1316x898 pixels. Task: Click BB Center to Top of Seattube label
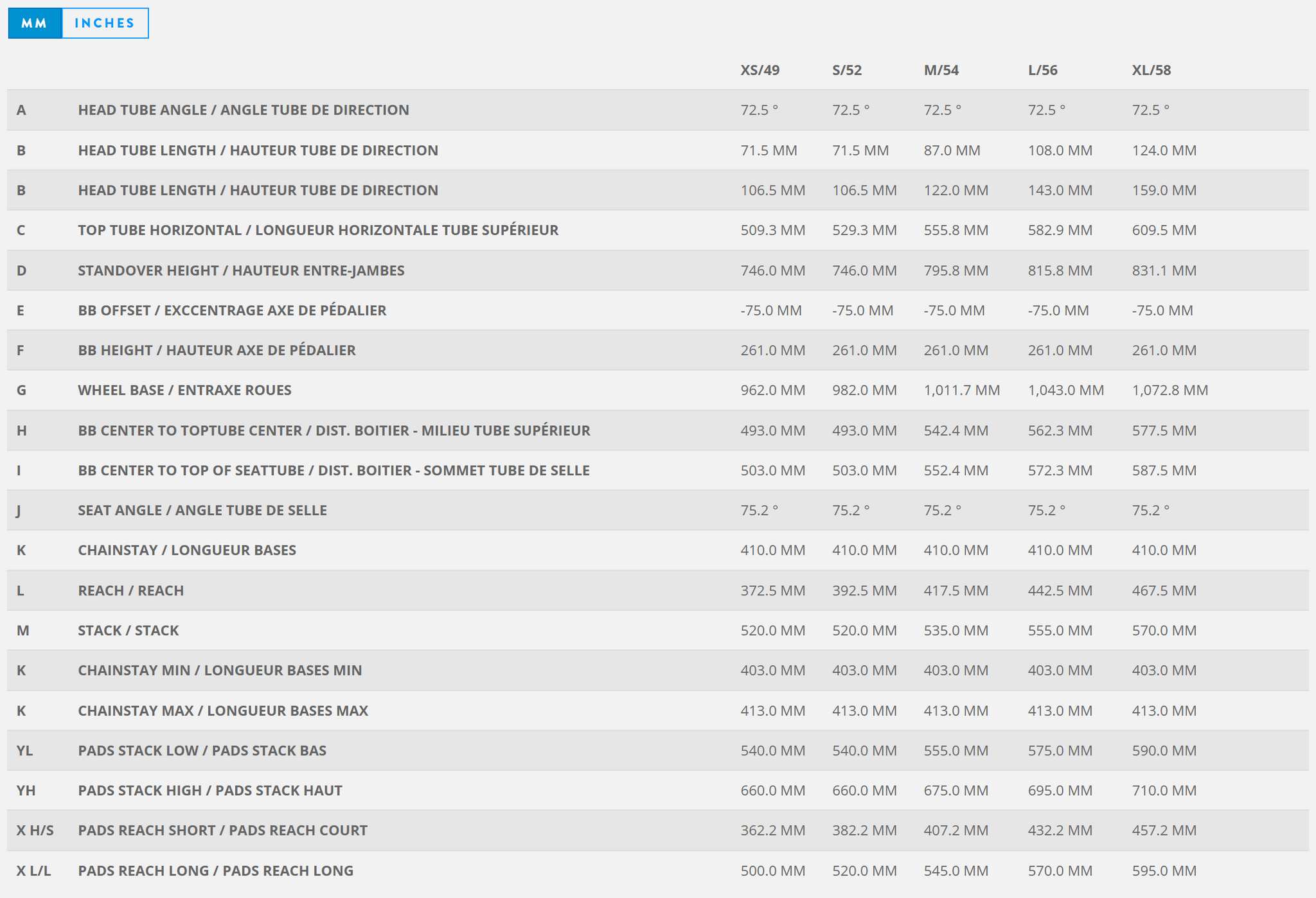coord(333,470)
